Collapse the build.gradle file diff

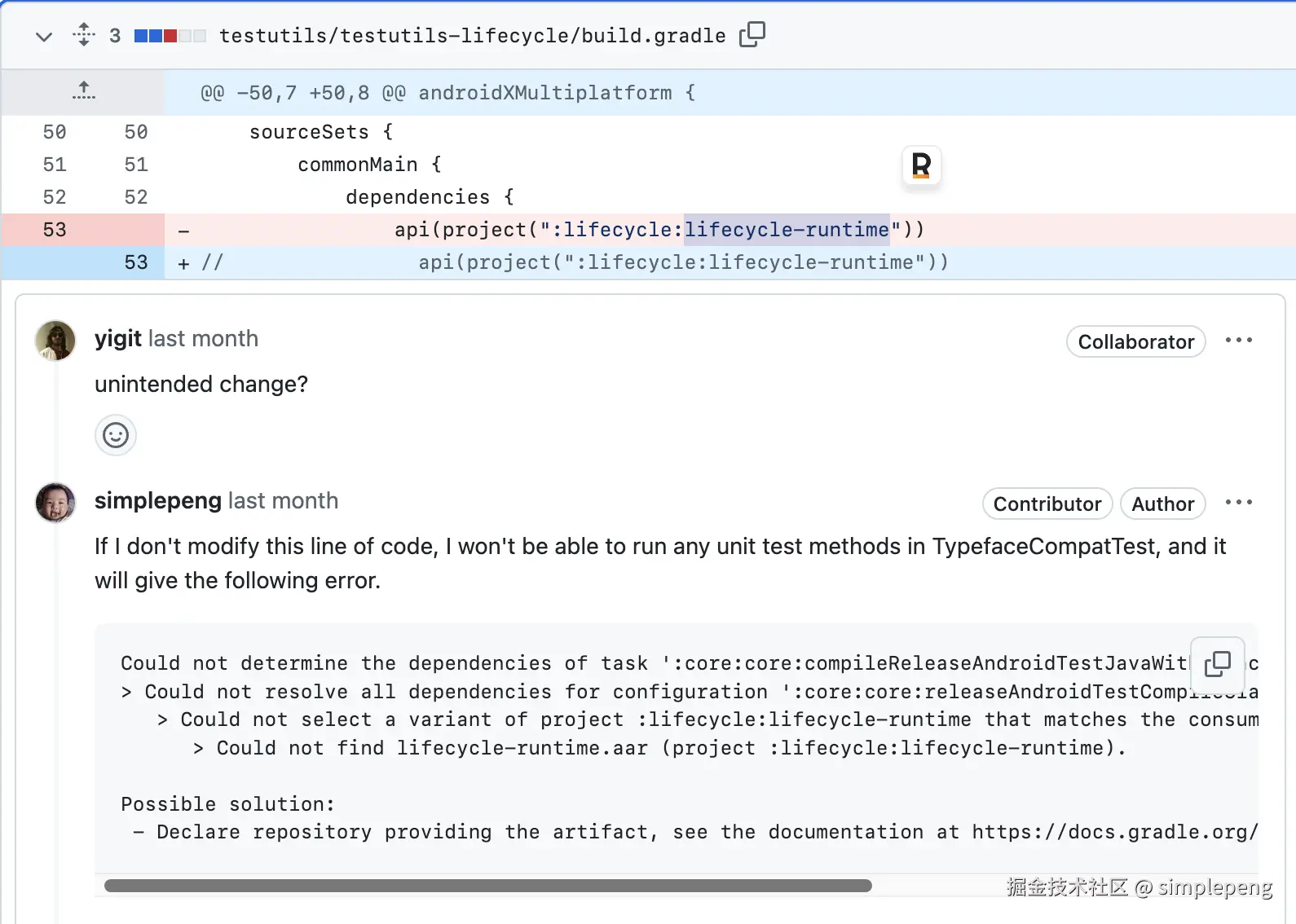[44, 37]
